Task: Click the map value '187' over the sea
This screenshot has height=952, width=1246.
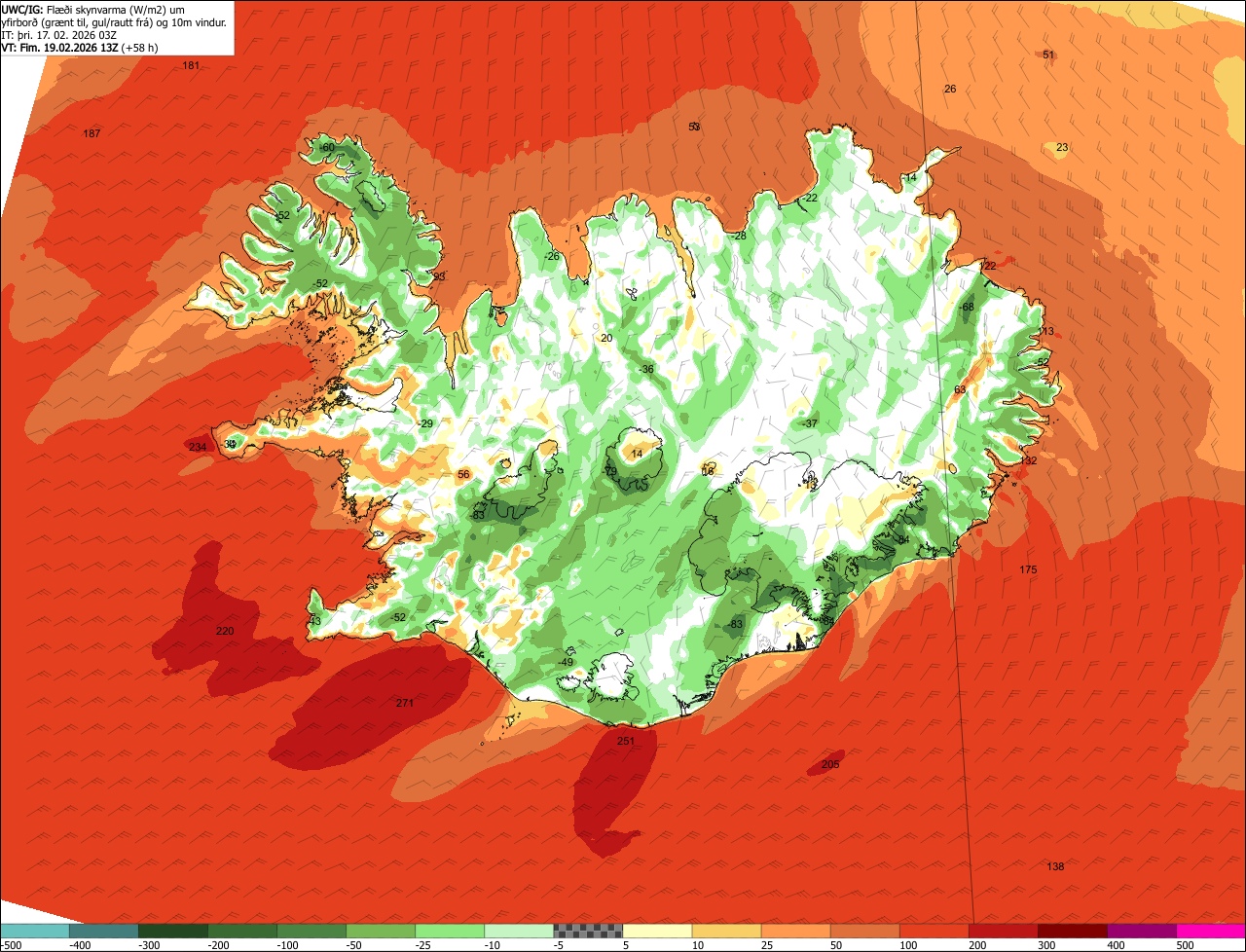Action: click(x=92, y=133)
